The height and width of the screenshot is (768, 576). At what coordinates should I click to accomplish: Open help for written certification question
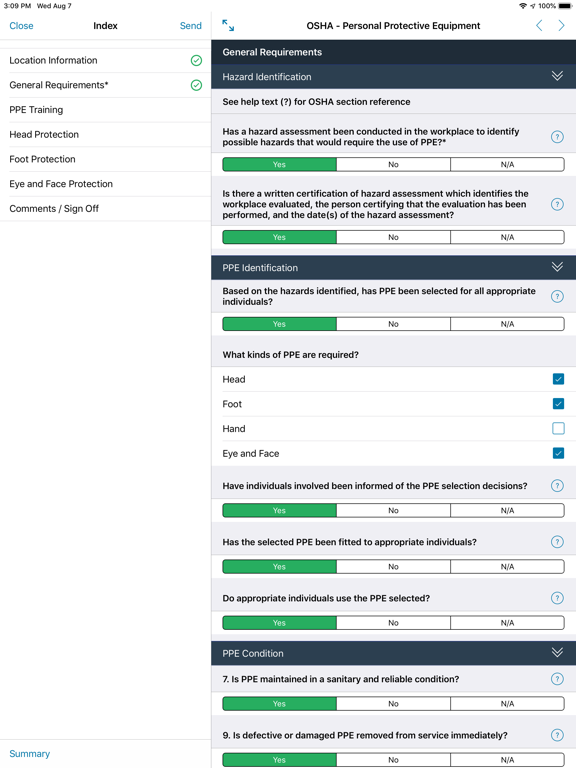(x=557, y=204)
